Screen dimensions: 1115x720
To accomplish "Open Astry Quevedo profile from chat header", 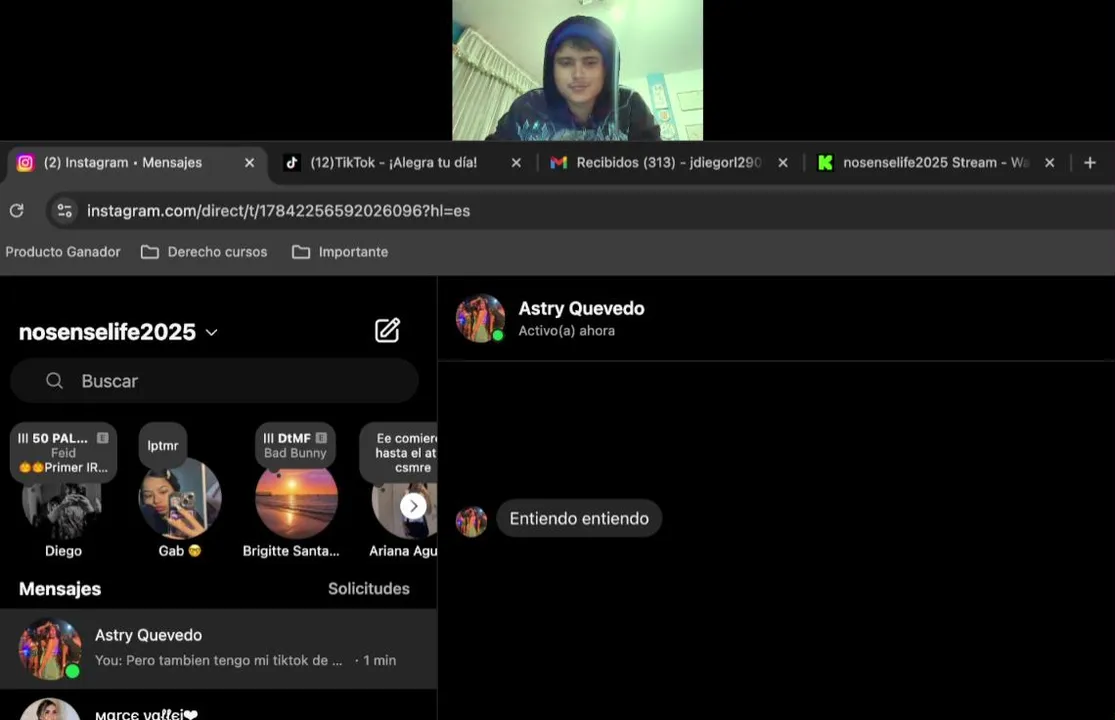I will pos(581,308).
